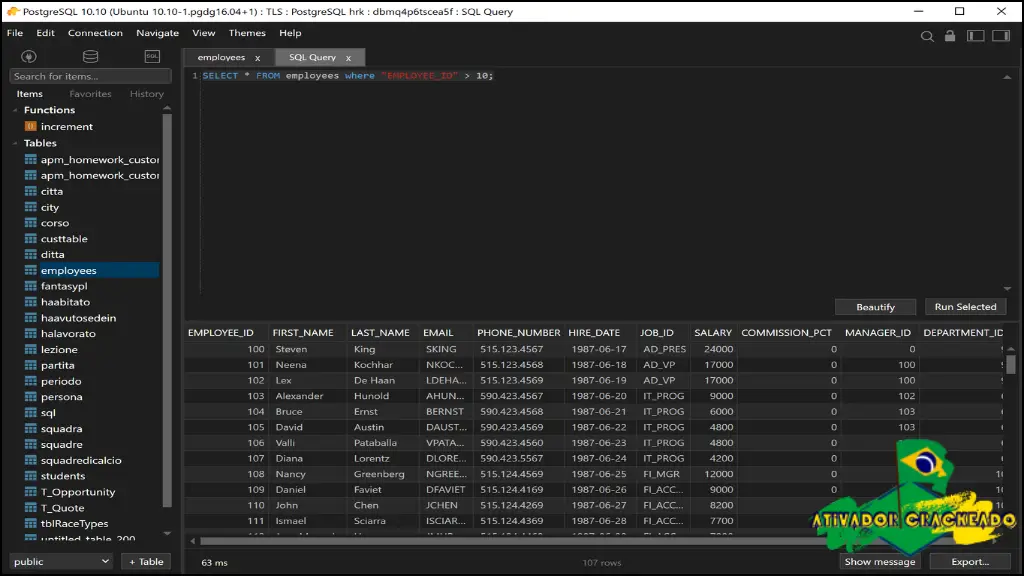The image size is (1024, 576).
Task: Click the partita table icon
Action: tap(31, 365)
